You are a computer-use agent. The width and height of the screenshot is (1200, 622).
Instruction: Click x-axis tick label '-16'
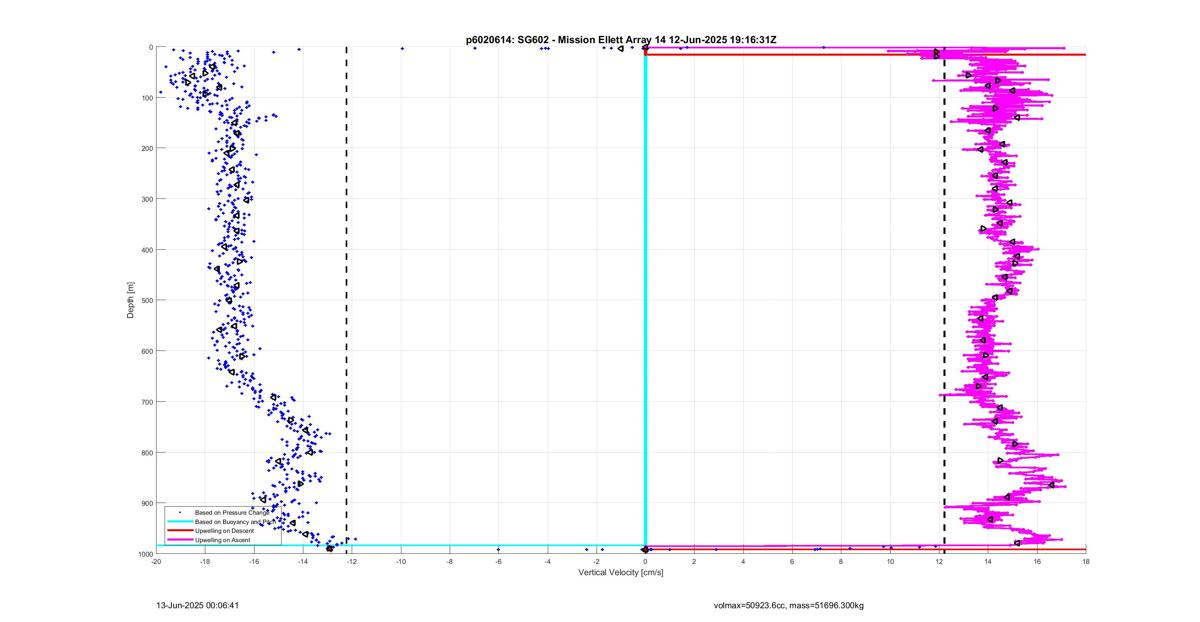[254, 561]
